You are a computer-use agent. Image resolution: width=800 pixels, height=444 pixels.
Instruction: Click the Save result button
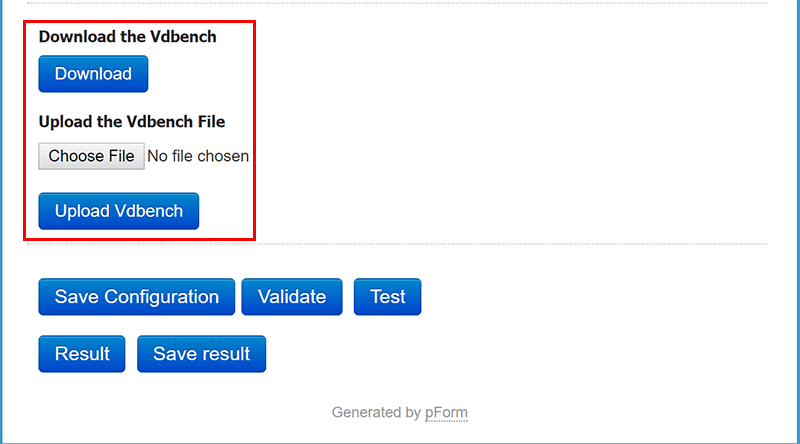pyautogui.click(x=202, y=354)
